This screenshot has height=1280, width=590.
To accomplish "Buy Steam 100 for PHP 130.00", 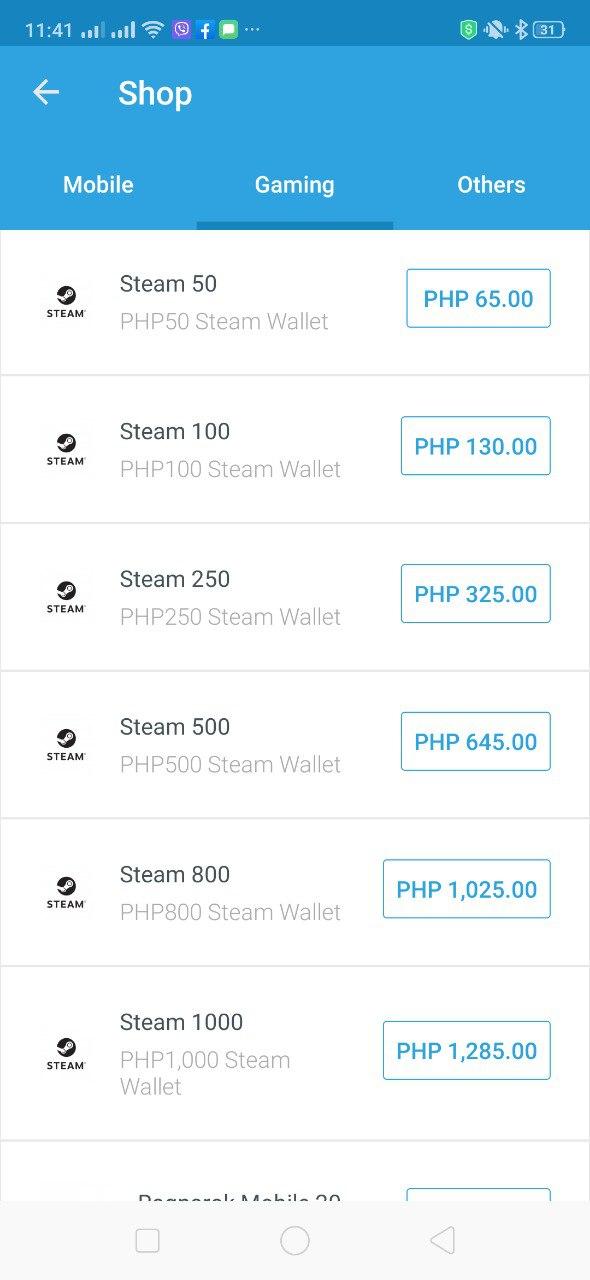I will click(475, 446).
